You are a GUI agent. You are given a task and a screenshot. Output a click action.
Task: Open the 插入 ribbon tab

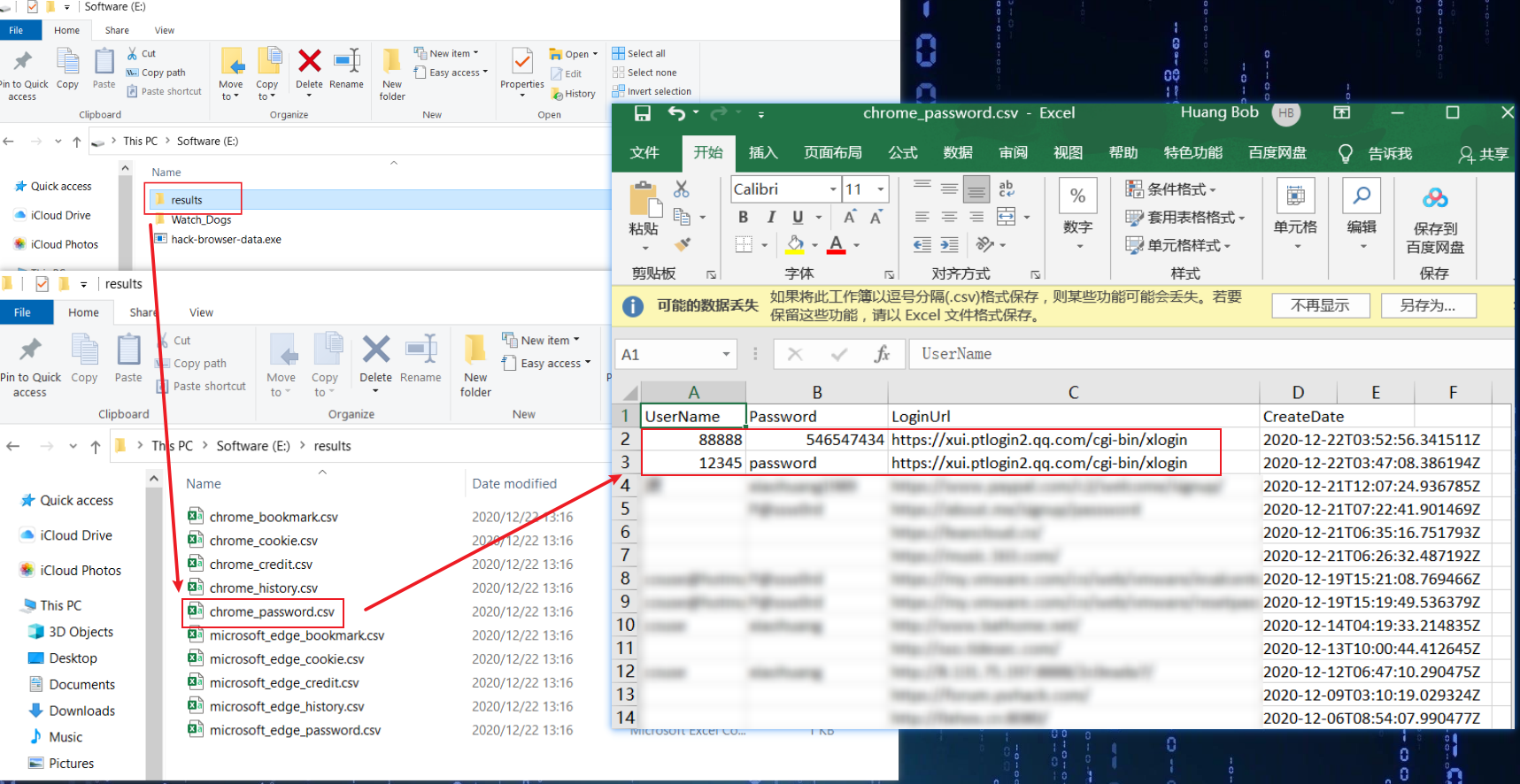[762, 153]
